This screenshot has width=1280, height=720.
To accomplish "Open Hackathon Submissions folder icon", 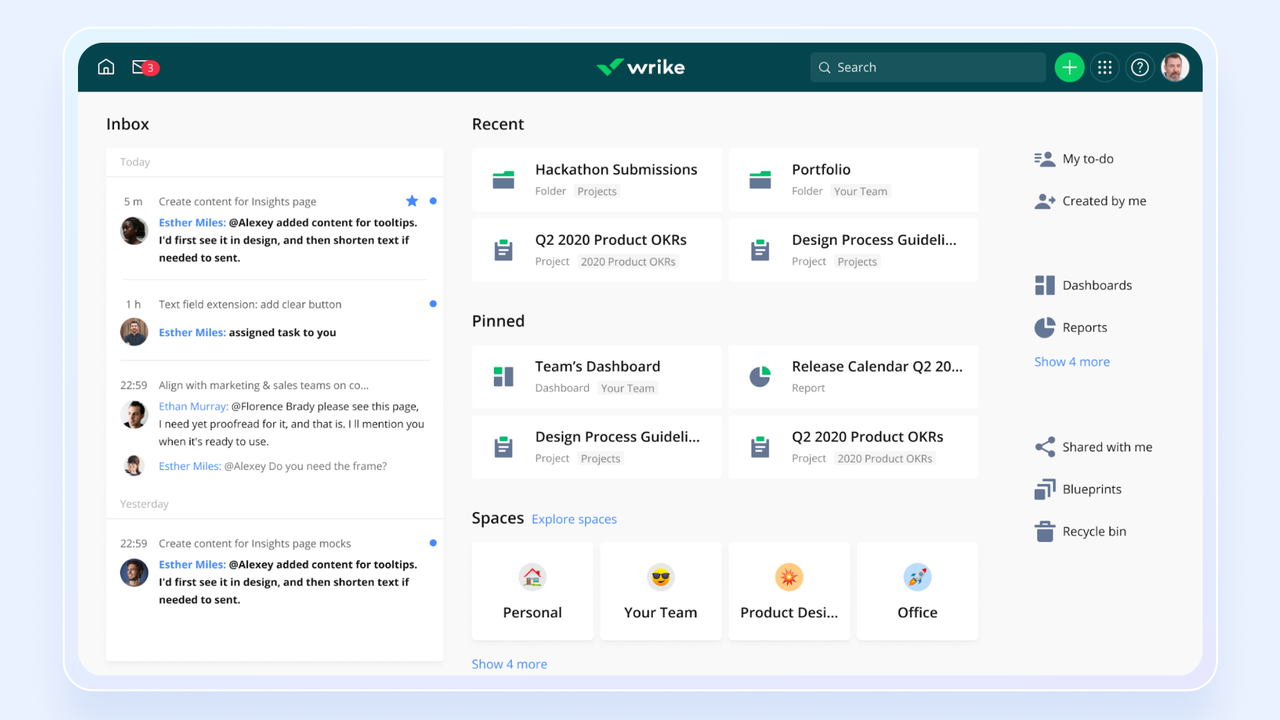I will pos(503,180).
